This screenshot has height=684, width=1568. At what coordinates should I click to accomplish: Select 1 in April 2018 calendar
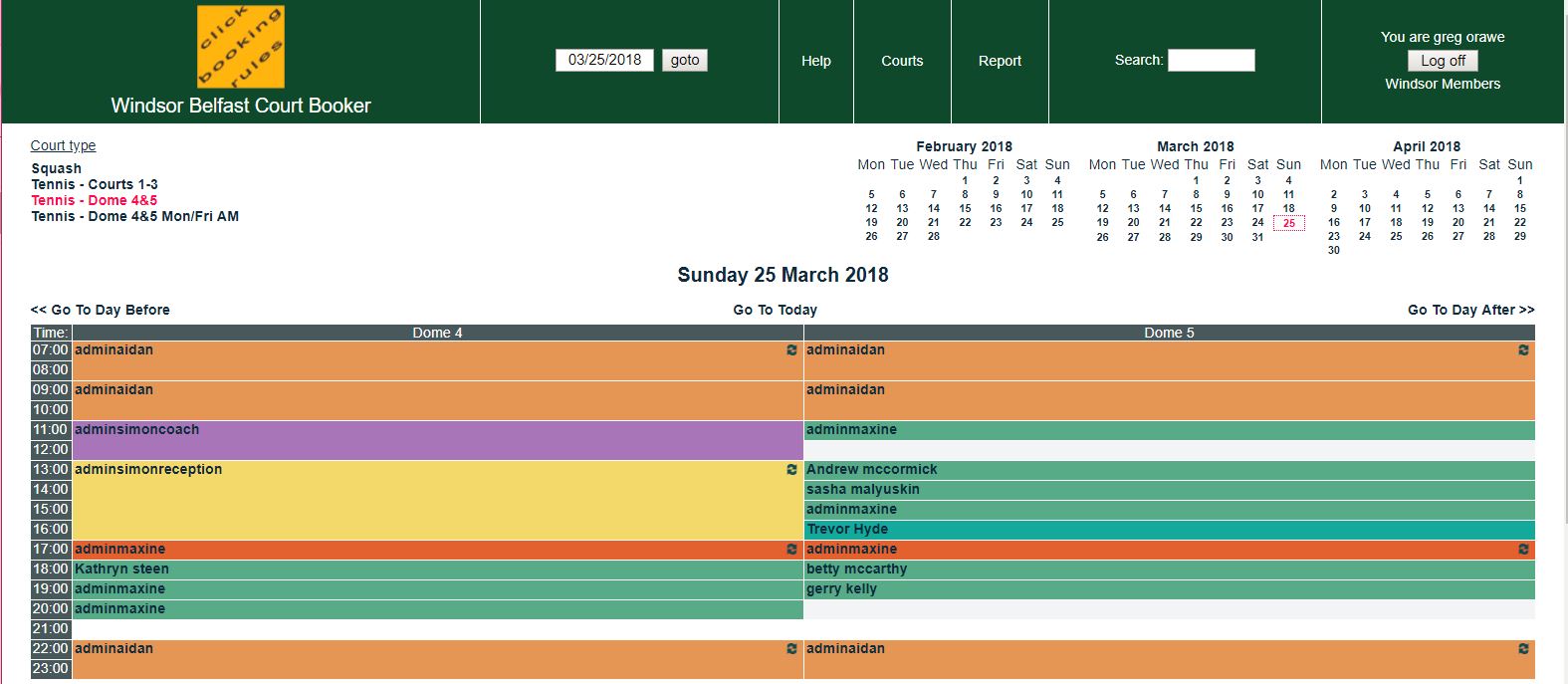click(1519, 181)
